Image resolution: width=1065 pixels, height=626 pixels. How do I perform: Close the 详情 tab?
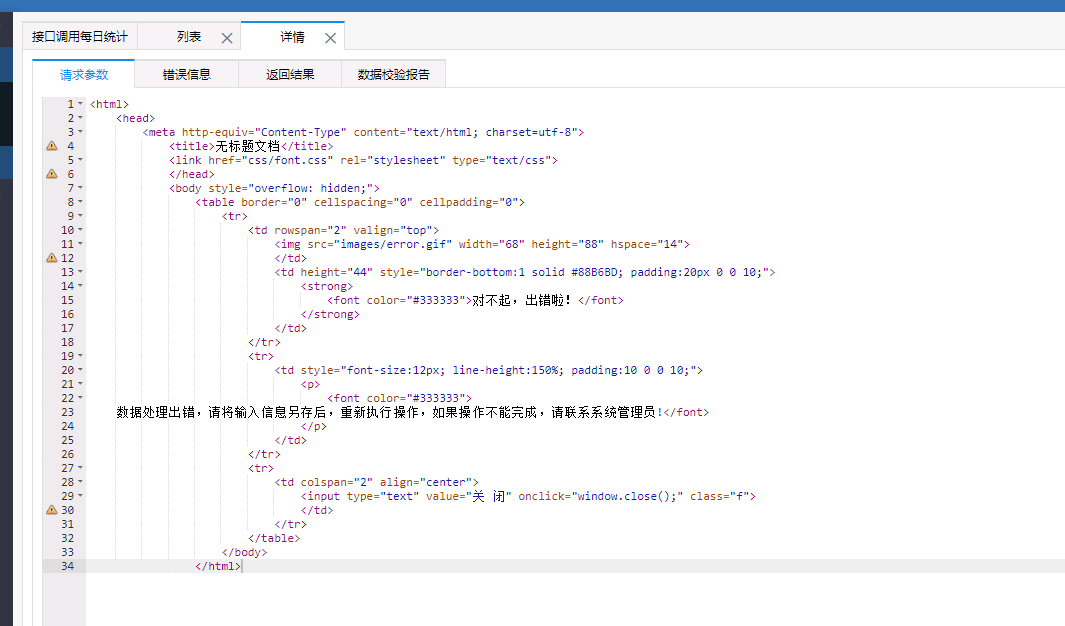pos(330,38)
